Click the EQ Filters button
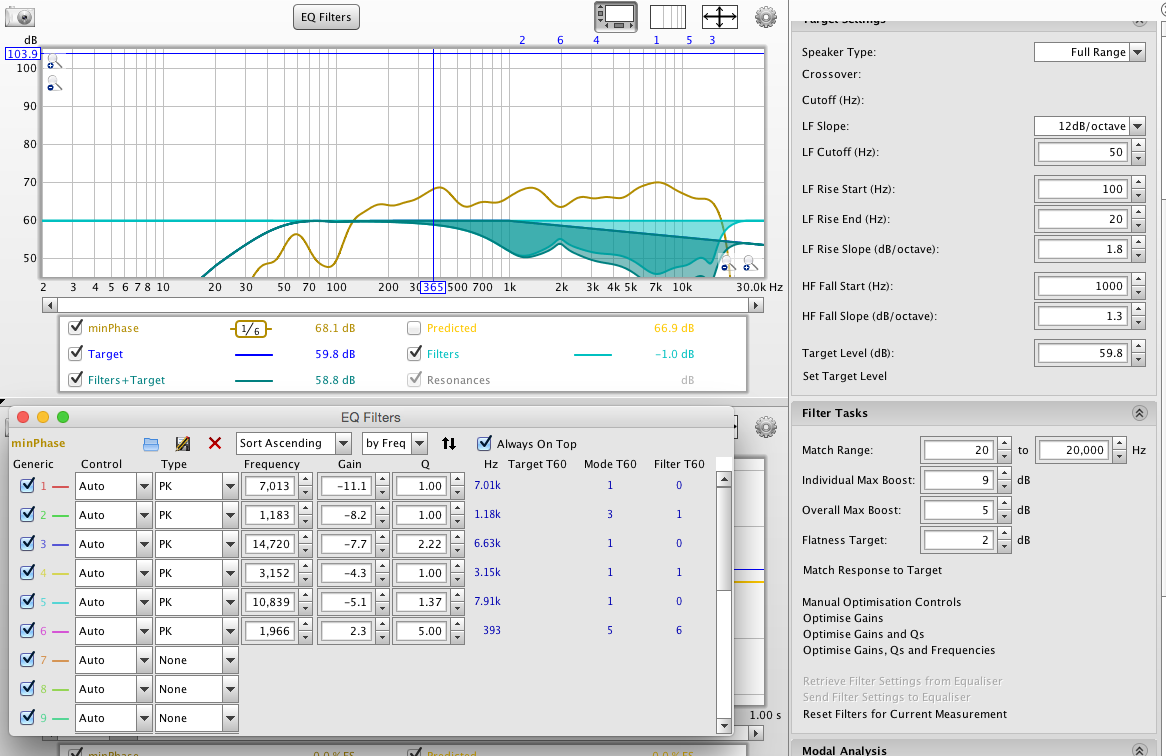The height and width of the screenshot is (756, 1166). click(326, 17)
